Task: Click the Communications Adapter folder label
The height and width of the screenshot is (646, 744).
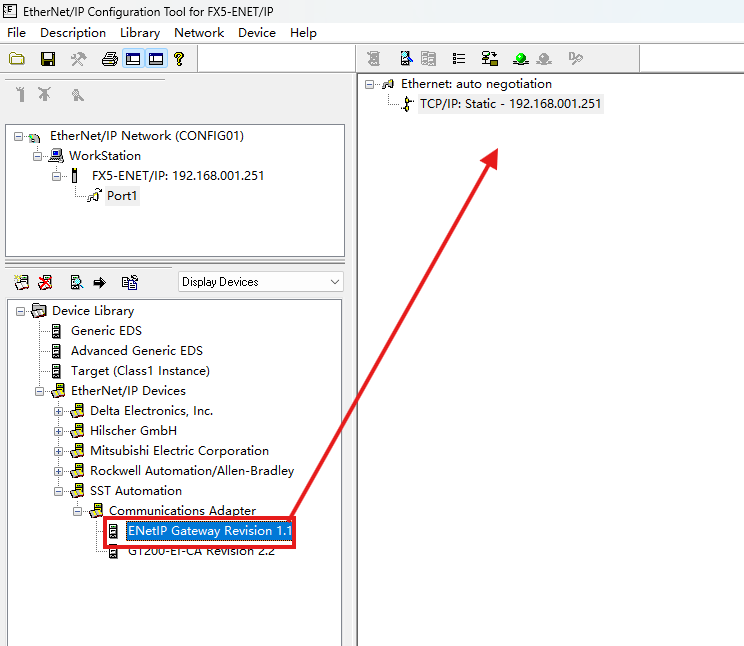Action: pyautogui.click(x=182, y=510)
